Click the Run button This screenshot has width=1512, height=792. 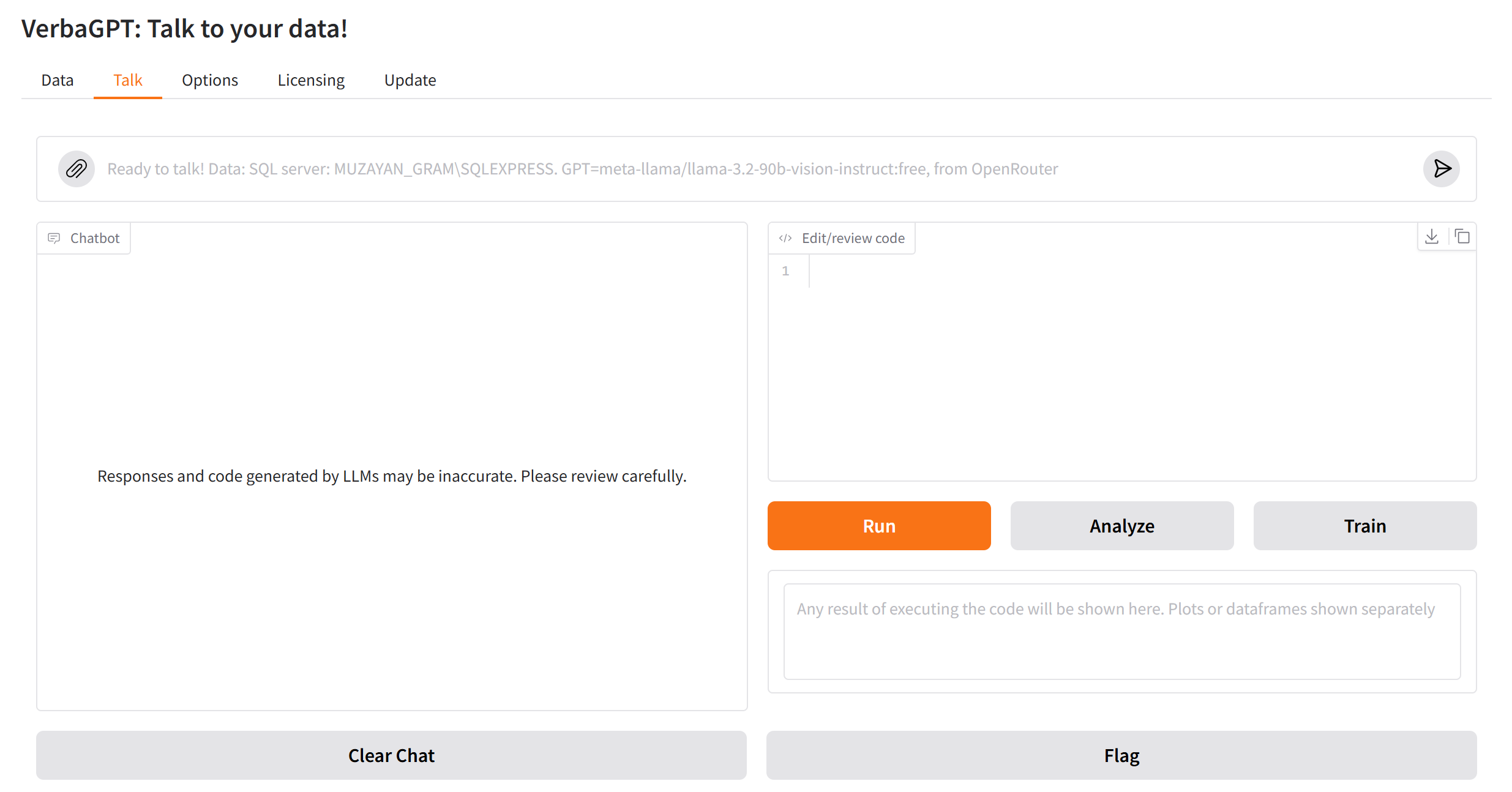(x=878, y=525)
